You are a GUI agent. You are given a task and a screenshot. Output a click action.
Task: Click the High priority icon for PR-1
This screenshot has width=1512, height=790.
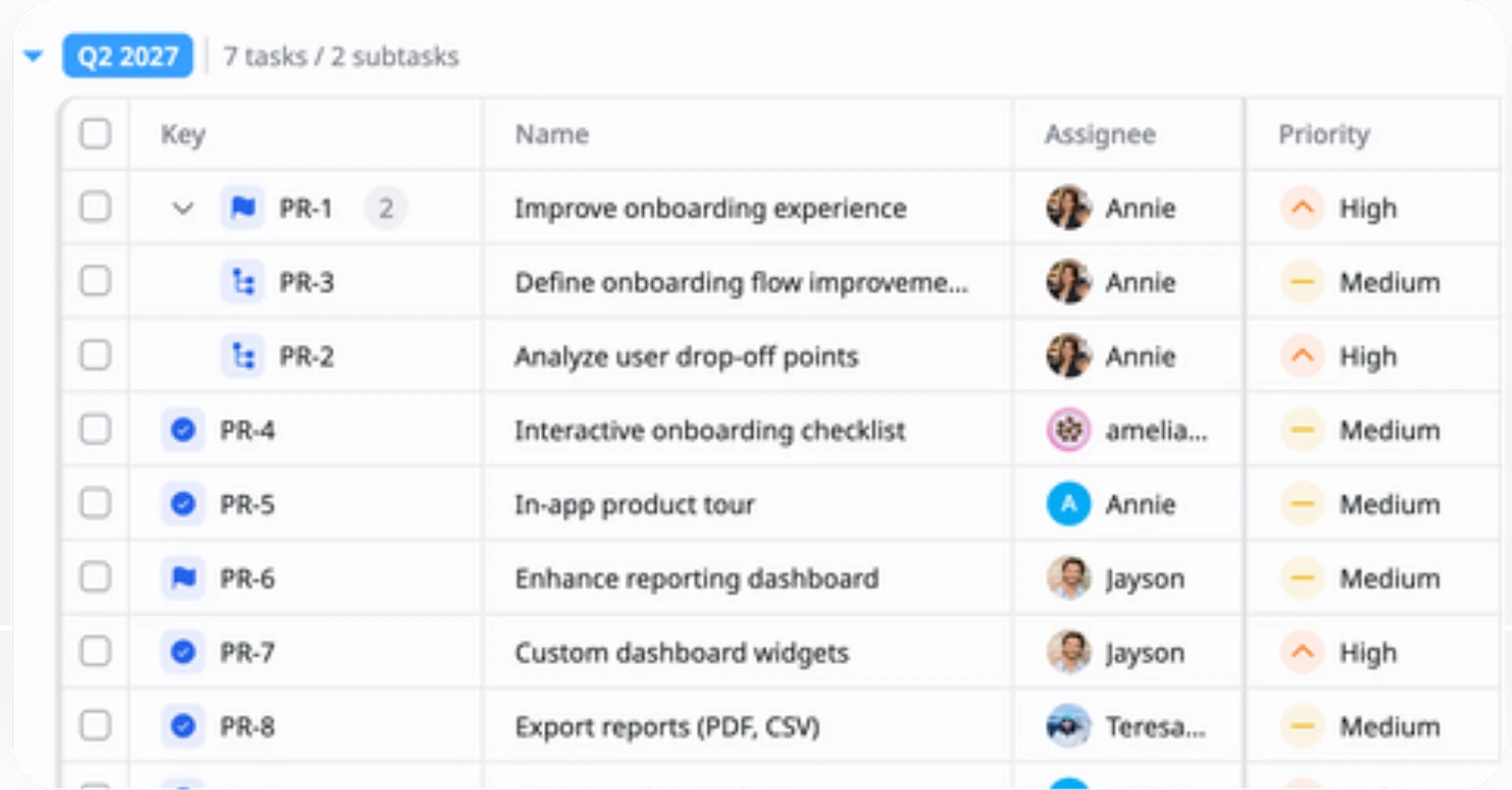click(x=1302, y=208)
